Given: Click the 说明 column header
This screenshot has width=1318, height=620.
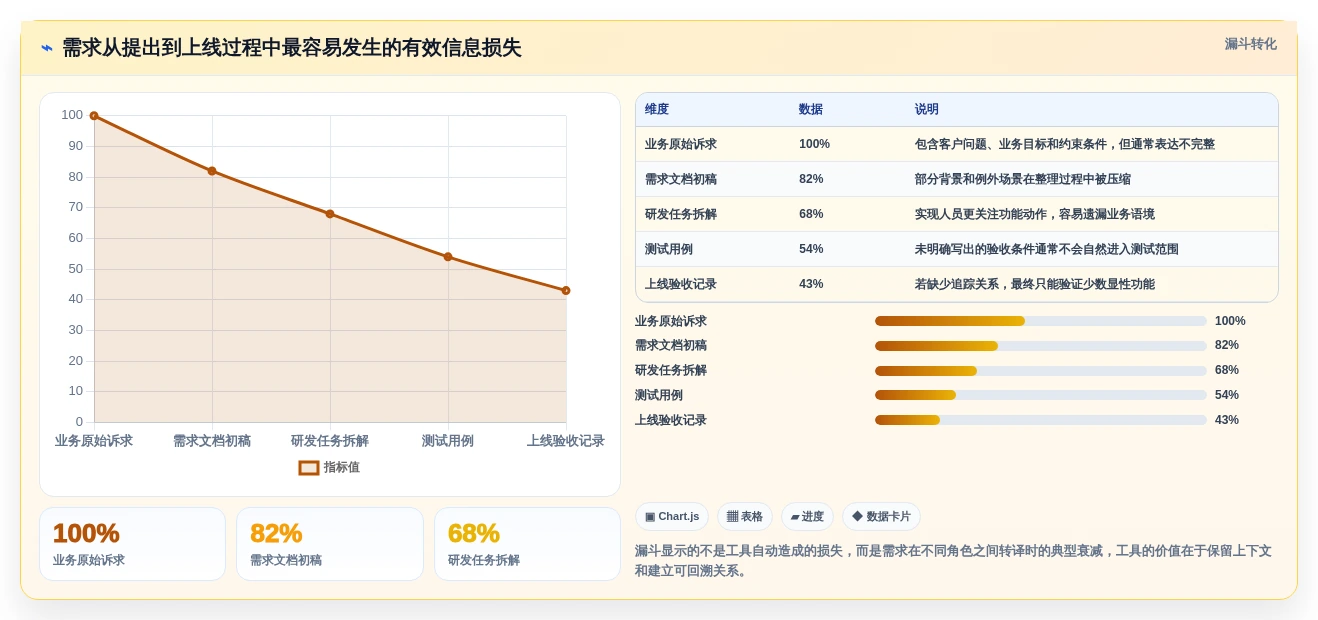Looking at the screenshot, I should [x=927, y=110].
